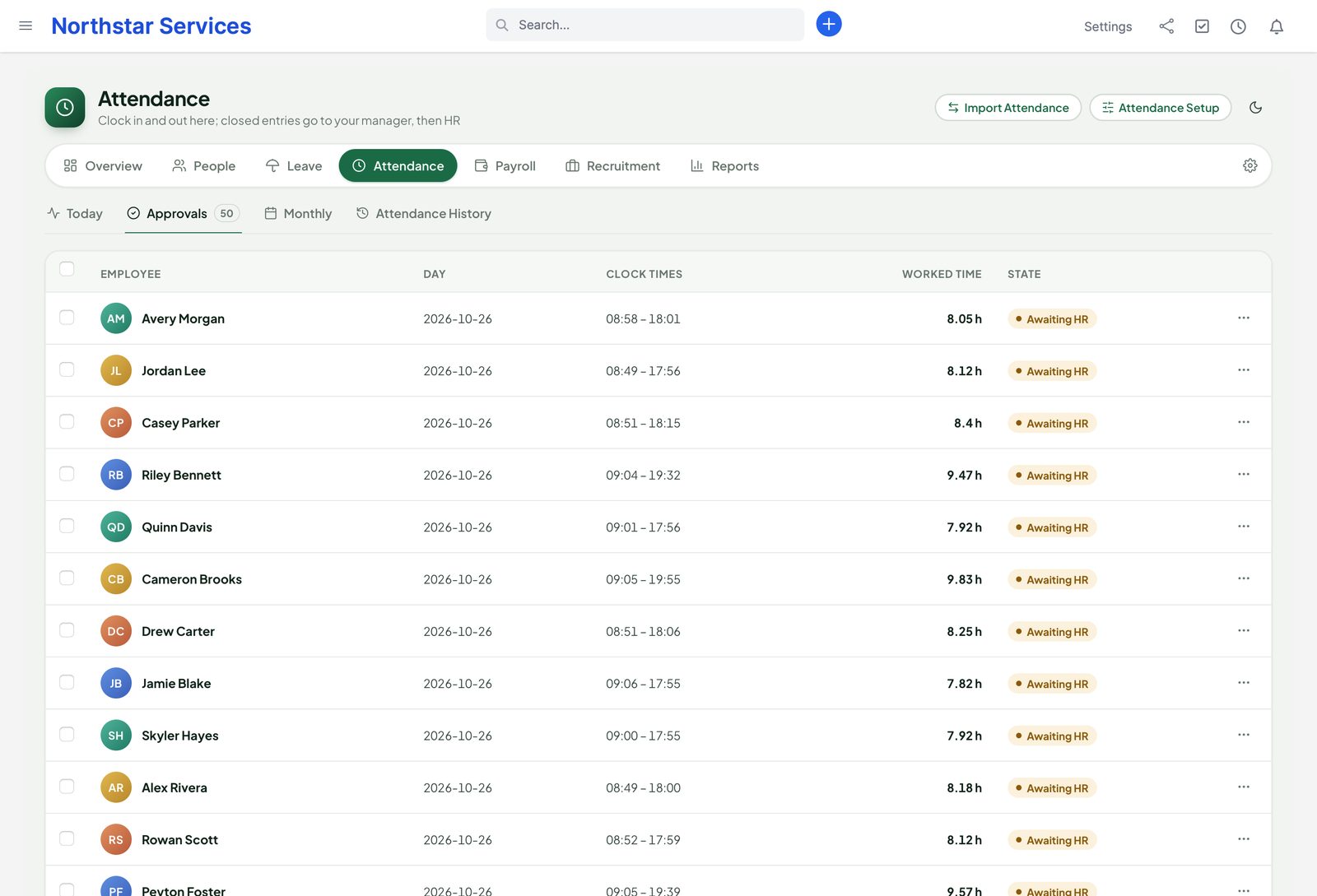The height and width of the screenshot is (896, 1317).
Task: Focus the Search input field
Action: click(645, 25)
